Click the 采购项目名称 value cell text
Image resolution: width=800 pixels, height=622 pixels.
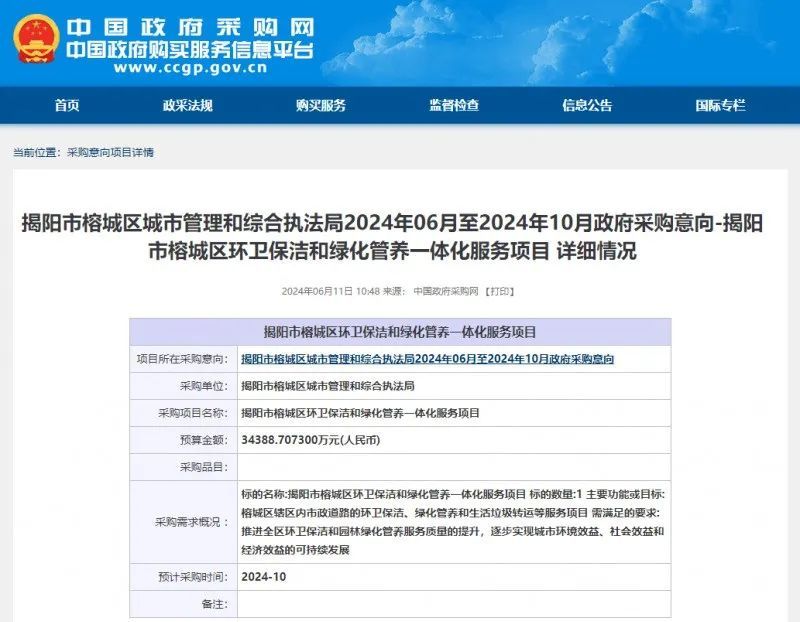(x=360, y=413)
